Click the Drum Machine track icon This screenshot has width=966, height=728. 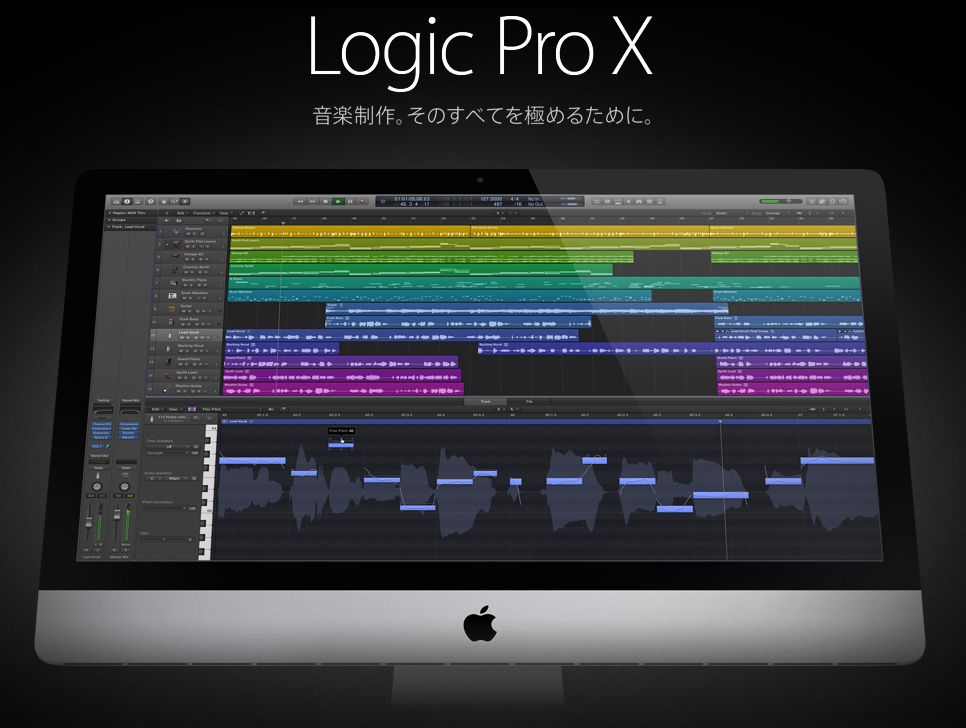172,295
